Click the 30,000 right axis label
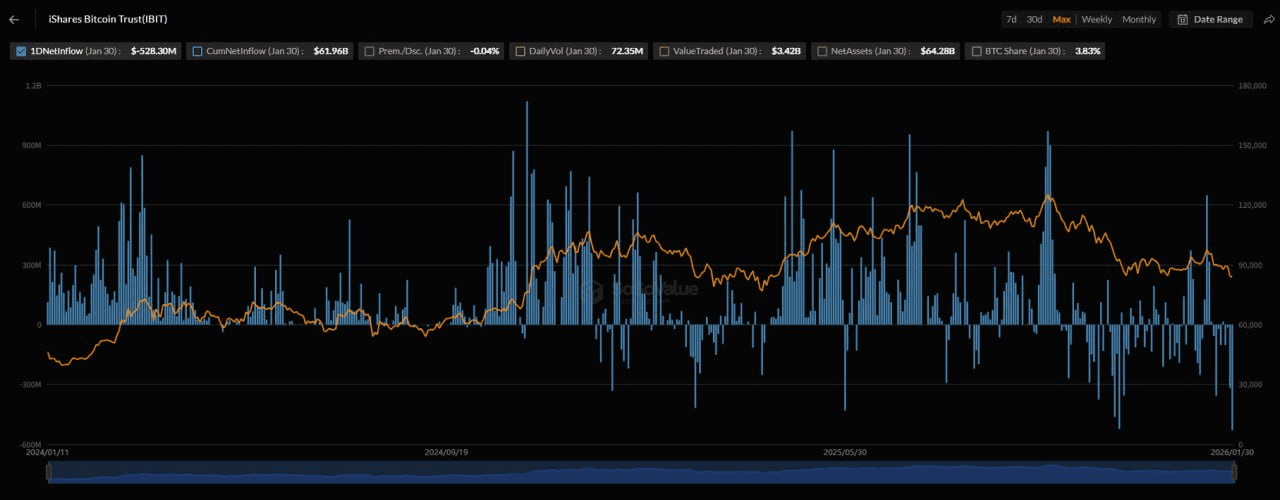 (x=1251, y=385)
